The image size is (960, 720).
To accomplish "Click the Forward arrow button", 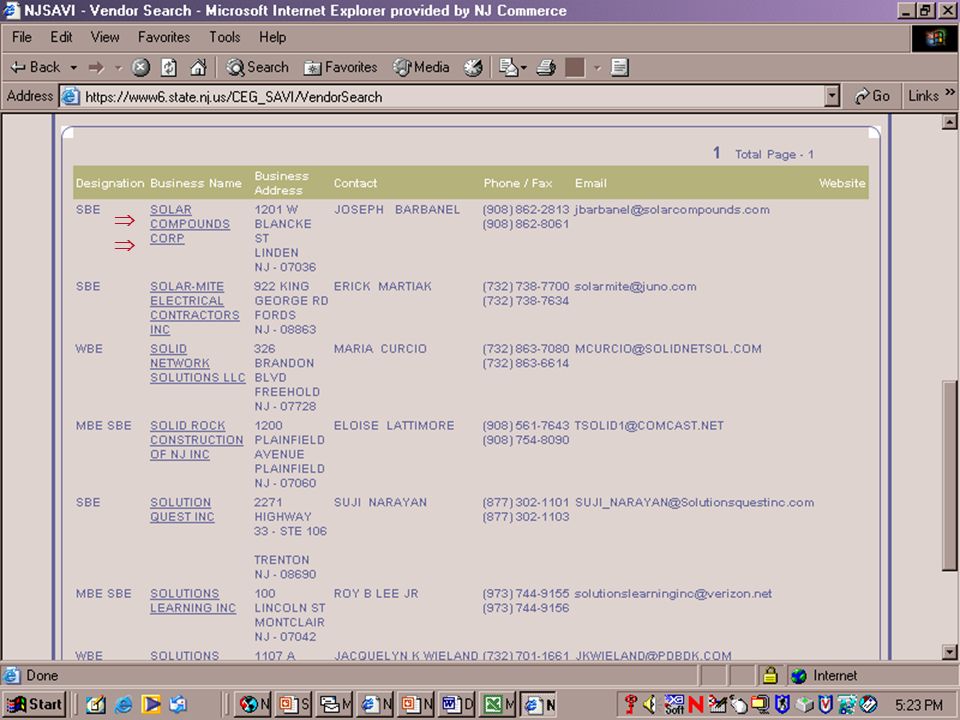I will [96, 67].
